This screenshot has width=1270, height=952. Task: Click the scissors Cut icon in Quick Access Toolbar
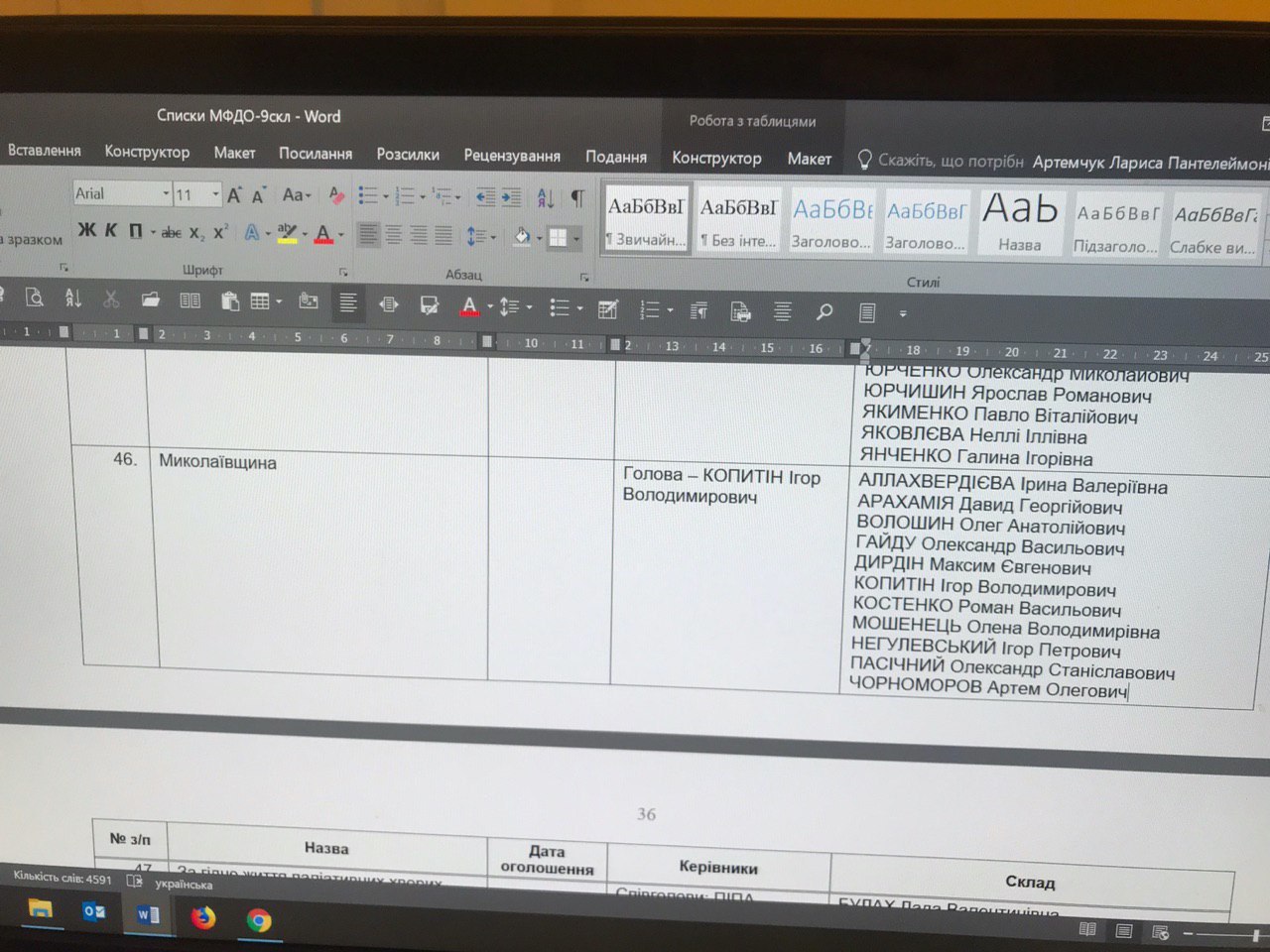[111, 298]
